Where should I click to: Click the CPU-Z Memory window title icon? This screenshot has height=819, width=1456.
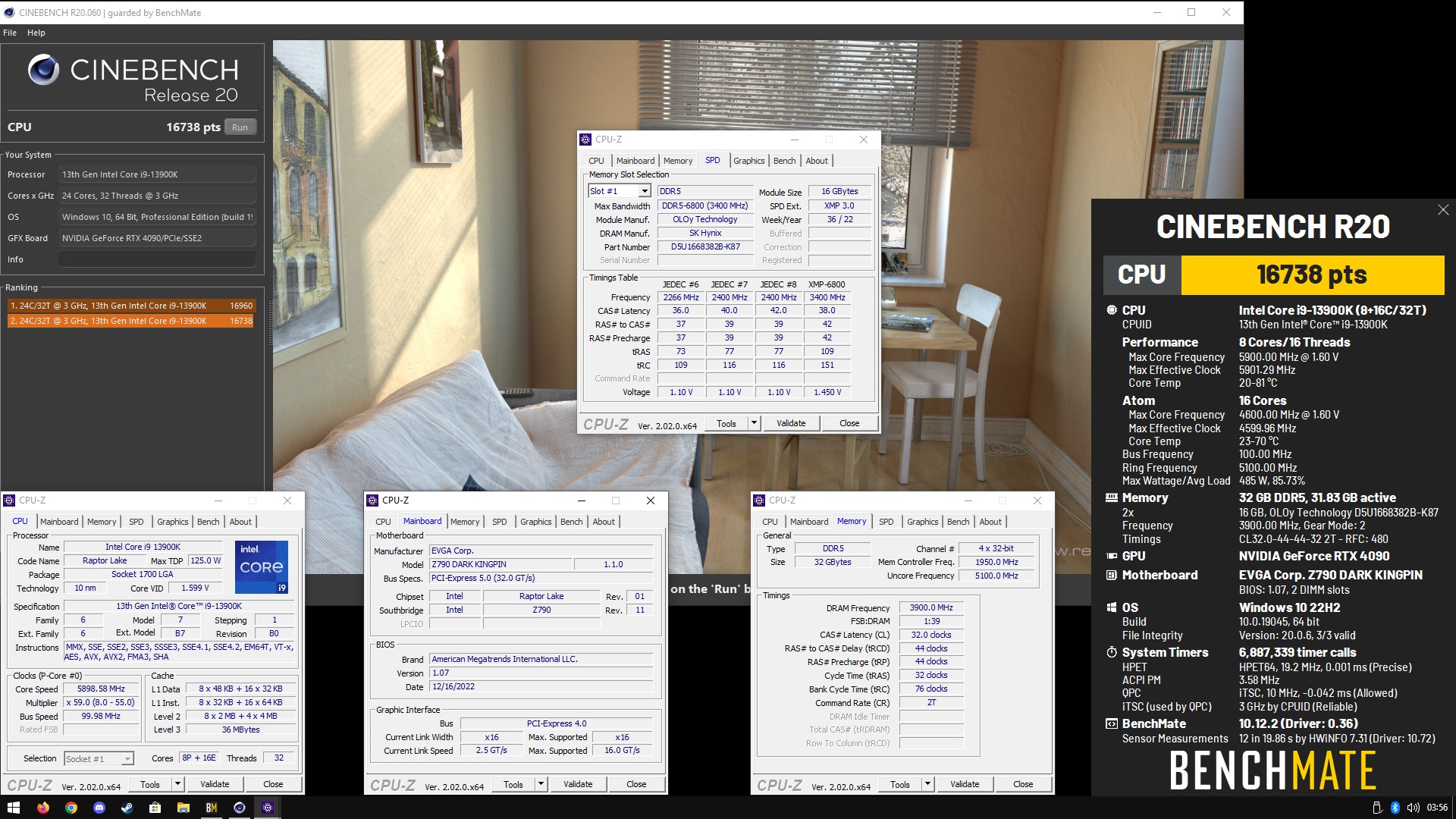tap(759, 500)
